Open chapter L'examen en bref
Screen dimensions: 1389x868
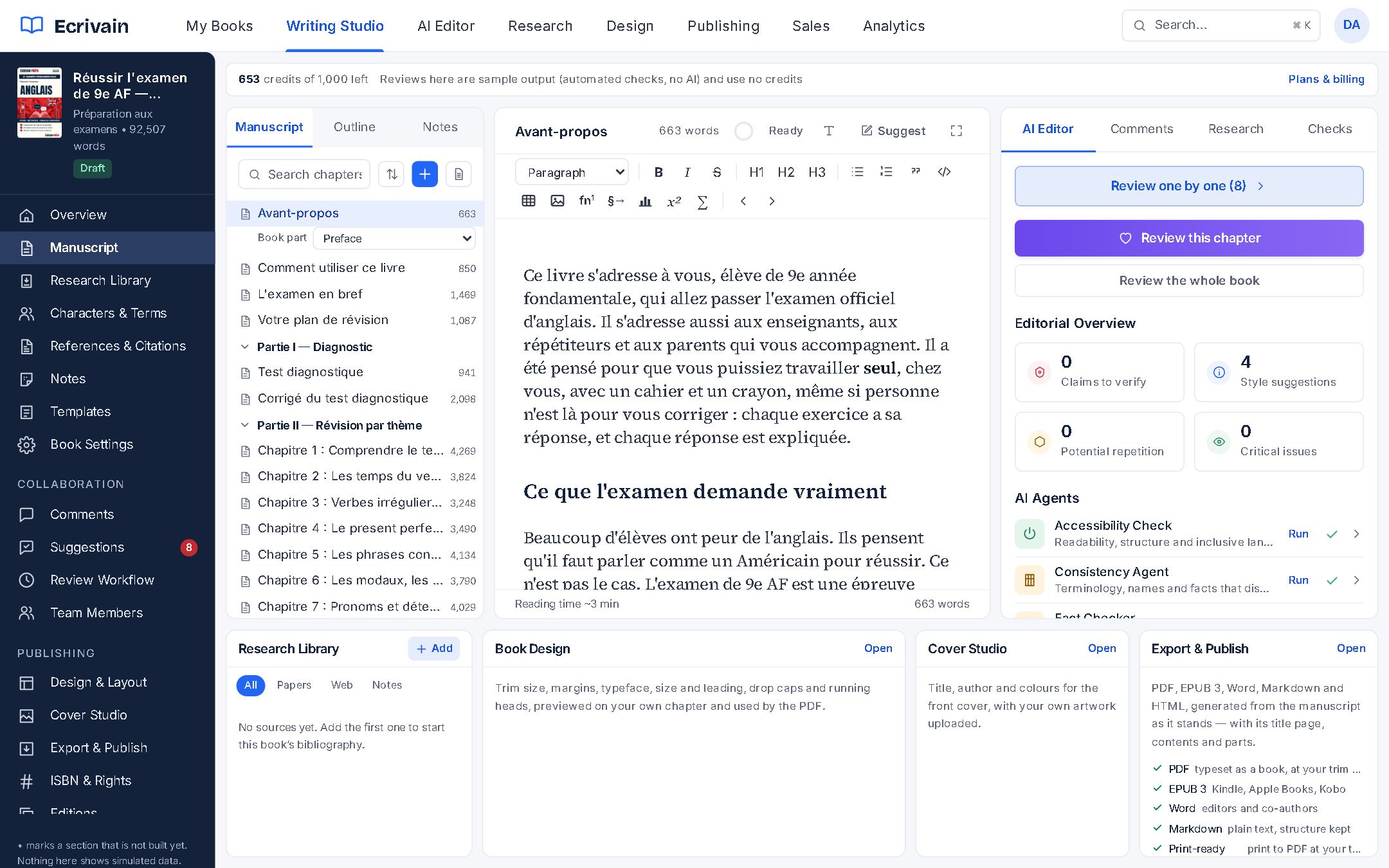click(355, 294)
